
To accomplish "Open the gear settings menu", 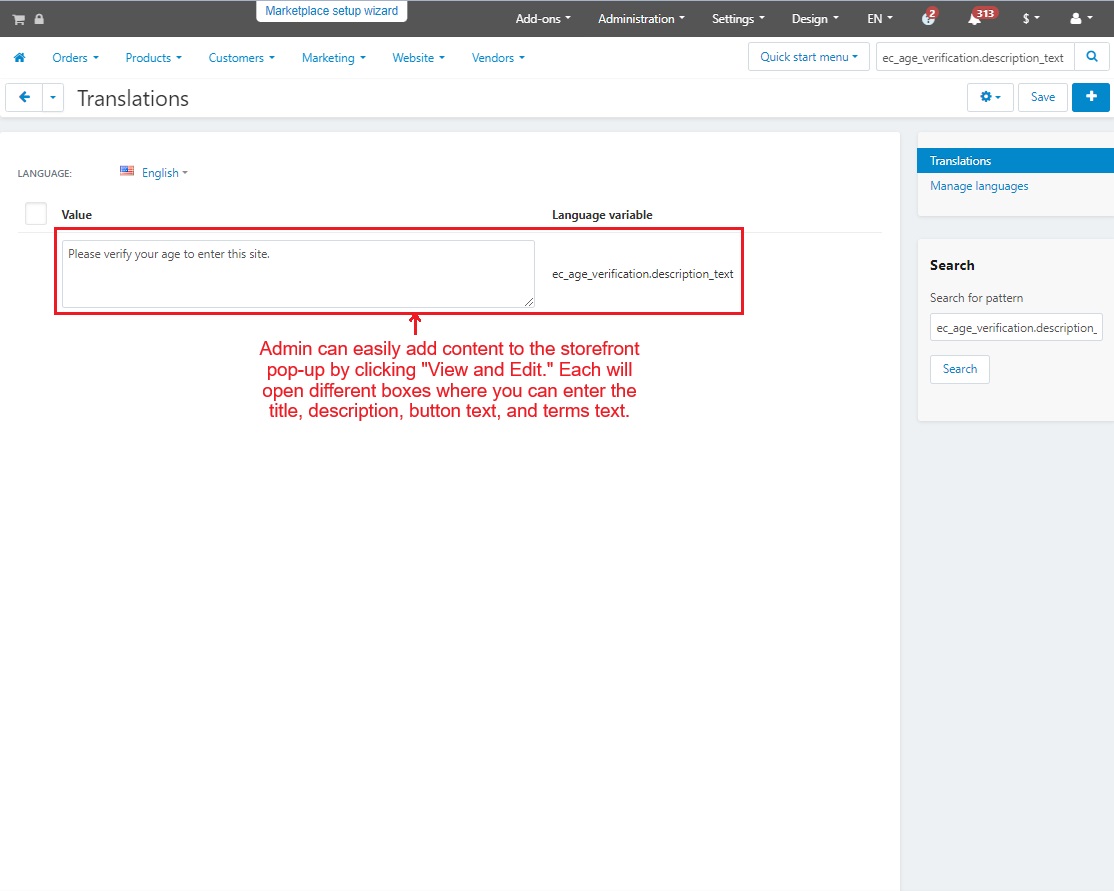I will click(990, 97).
